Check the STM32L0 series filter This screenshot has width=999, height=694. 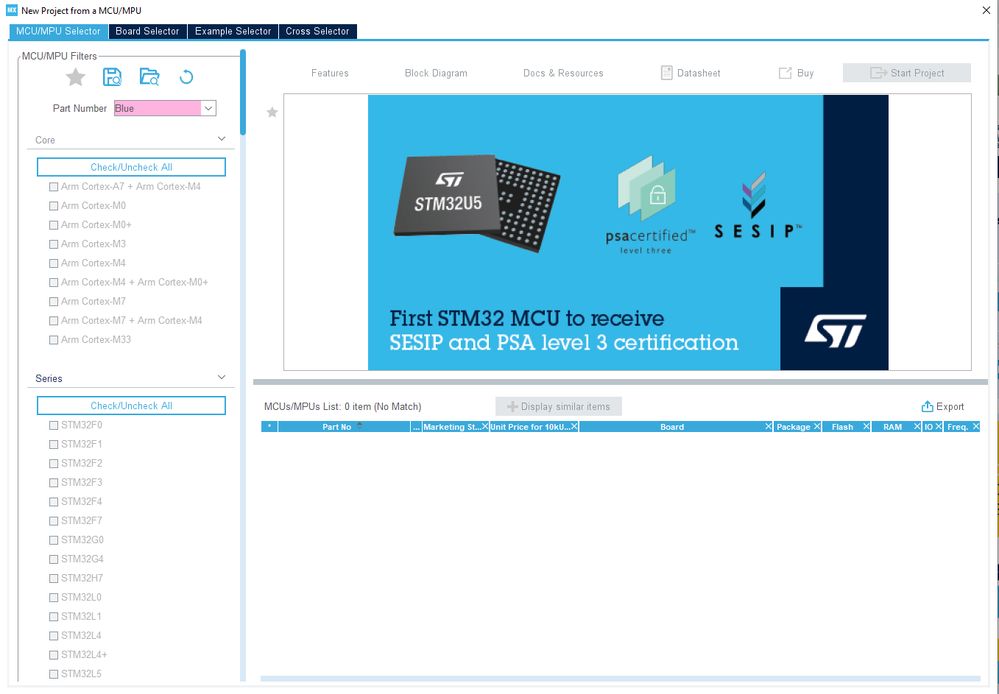54,597
